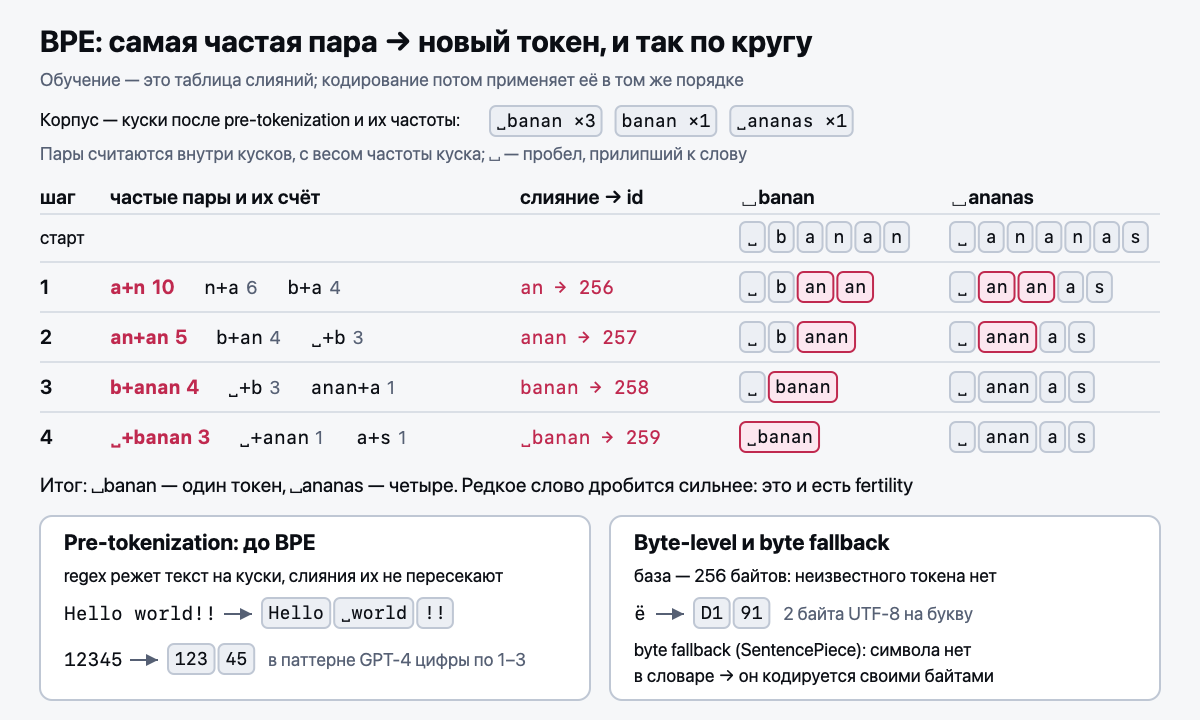
Task: Click the highlighted pair 'an+an 5'
Action: pyautogui.click(x=148, y=338)
